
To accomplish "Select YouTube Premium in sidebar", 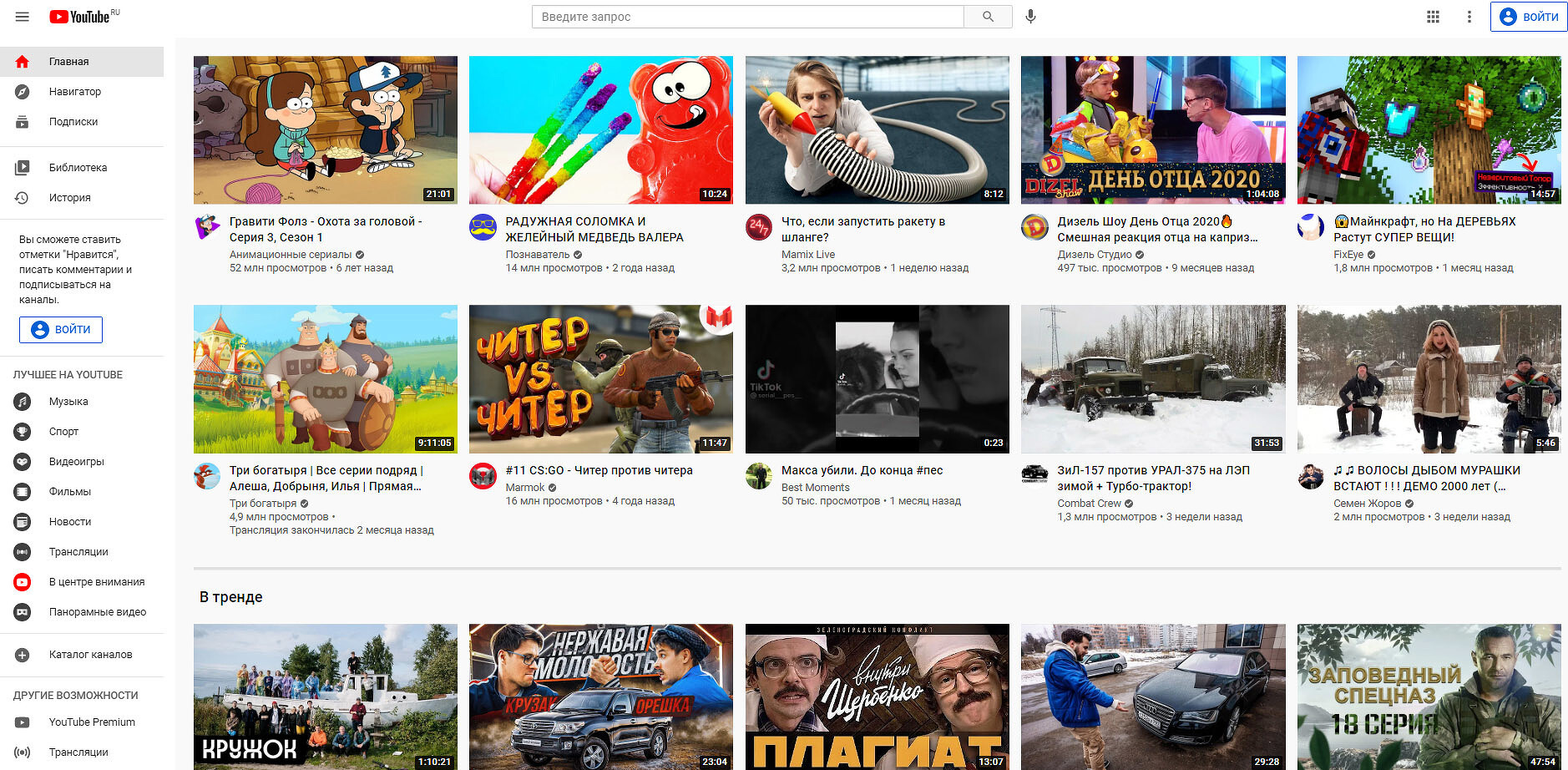I will 92,722.
